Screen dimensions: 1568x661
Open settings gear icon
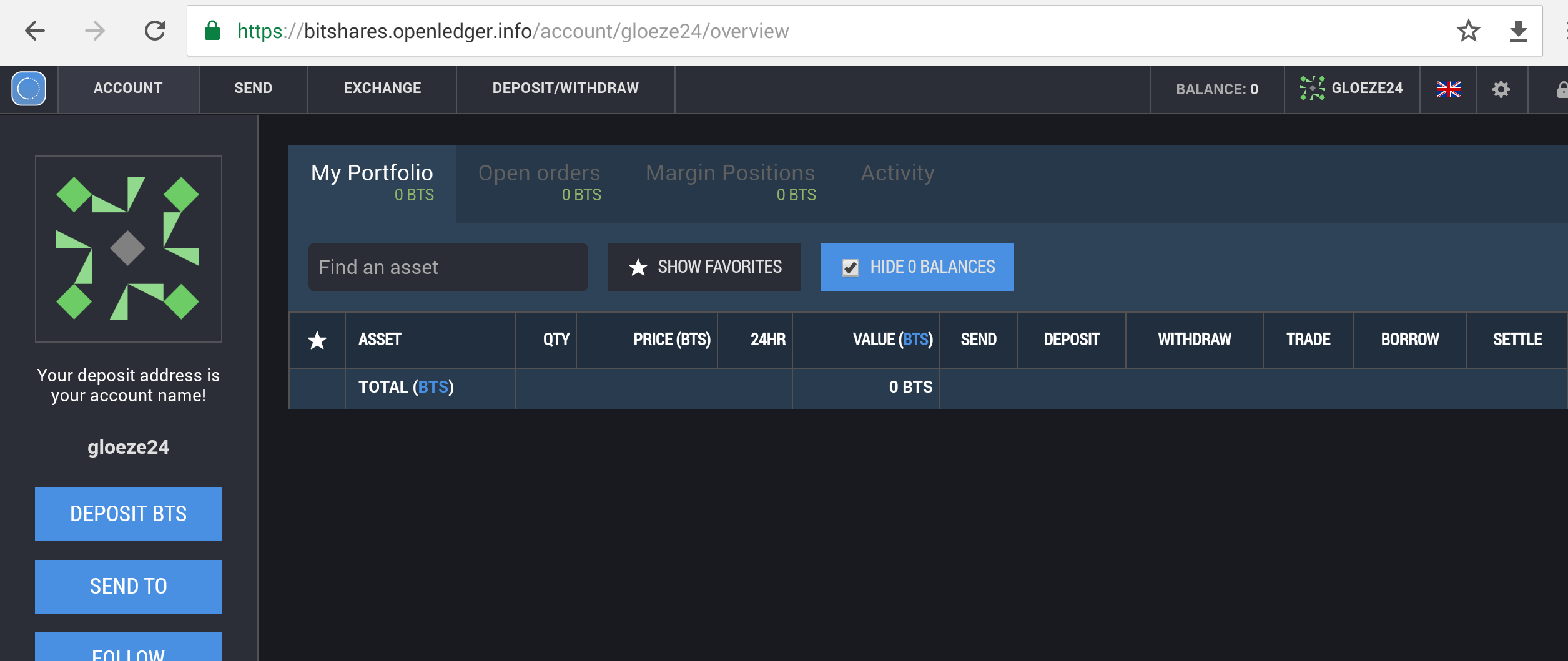[x=1501, y=89]
